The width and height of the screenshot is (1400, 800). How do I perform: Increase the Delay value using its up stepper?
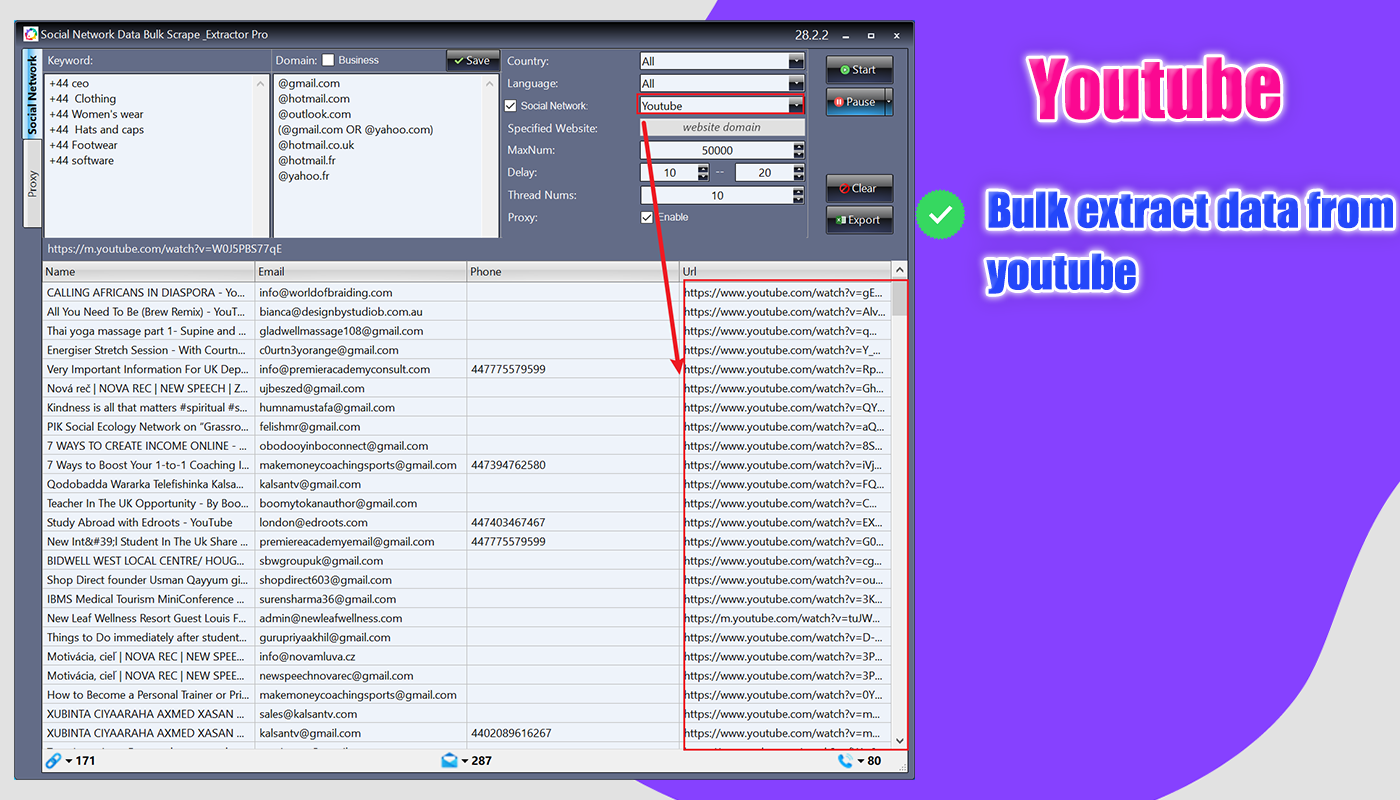pos(703,168)
